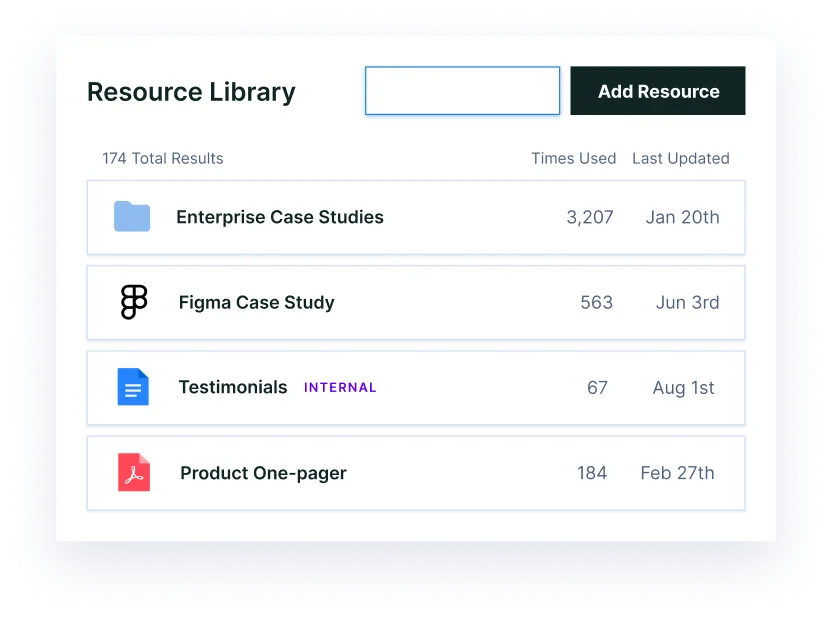Click the 563 times used value
Viewport: 833px width, 618px height.
(x=597, y=302)
